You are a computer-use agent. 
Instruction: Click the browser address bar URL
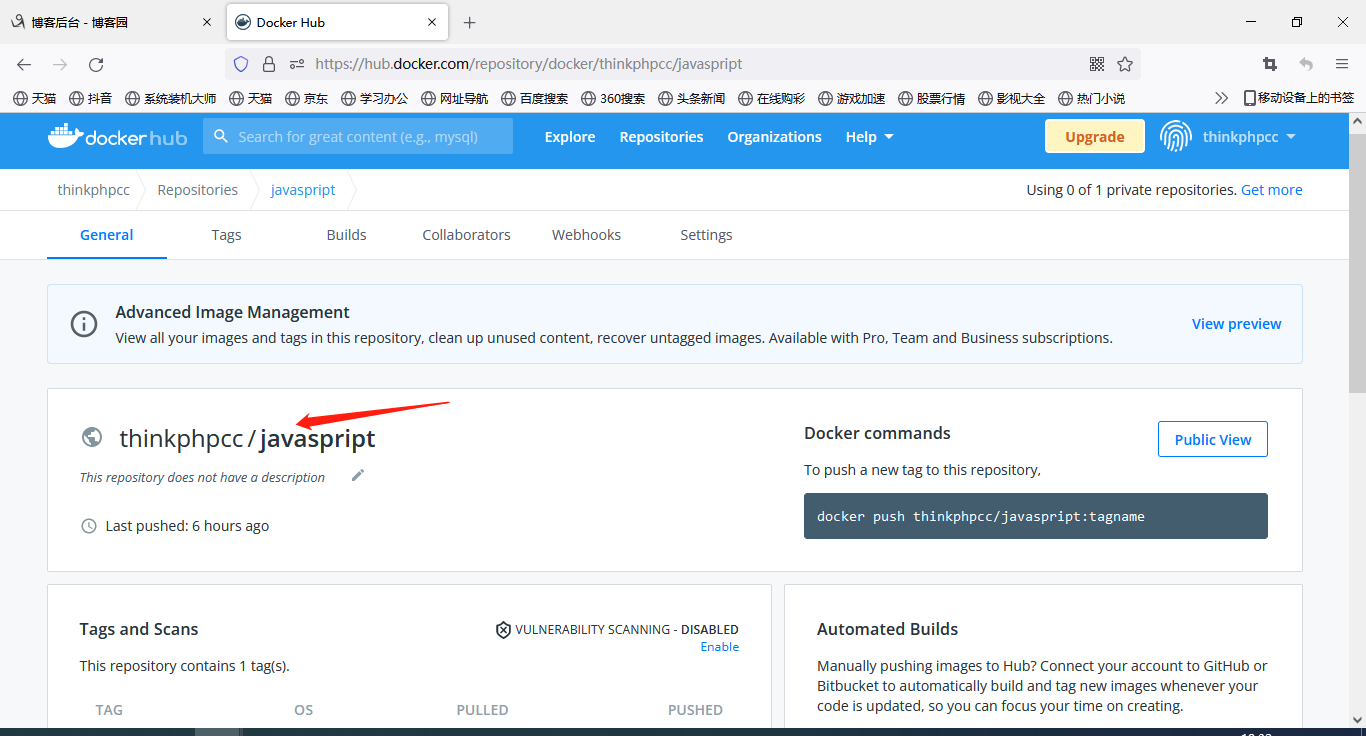529,64
